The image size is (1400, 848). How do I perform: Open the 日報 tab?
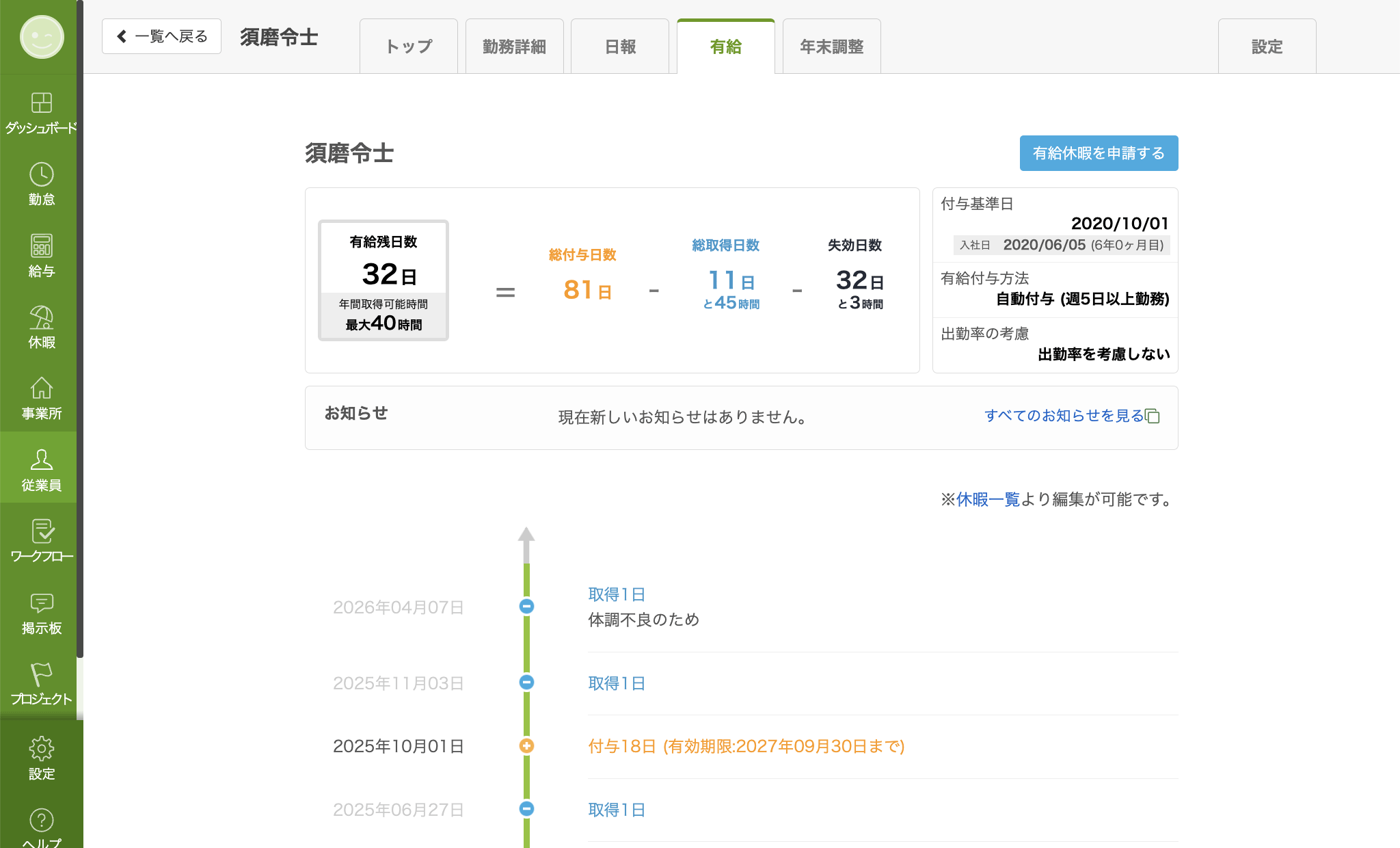(620, 47)
